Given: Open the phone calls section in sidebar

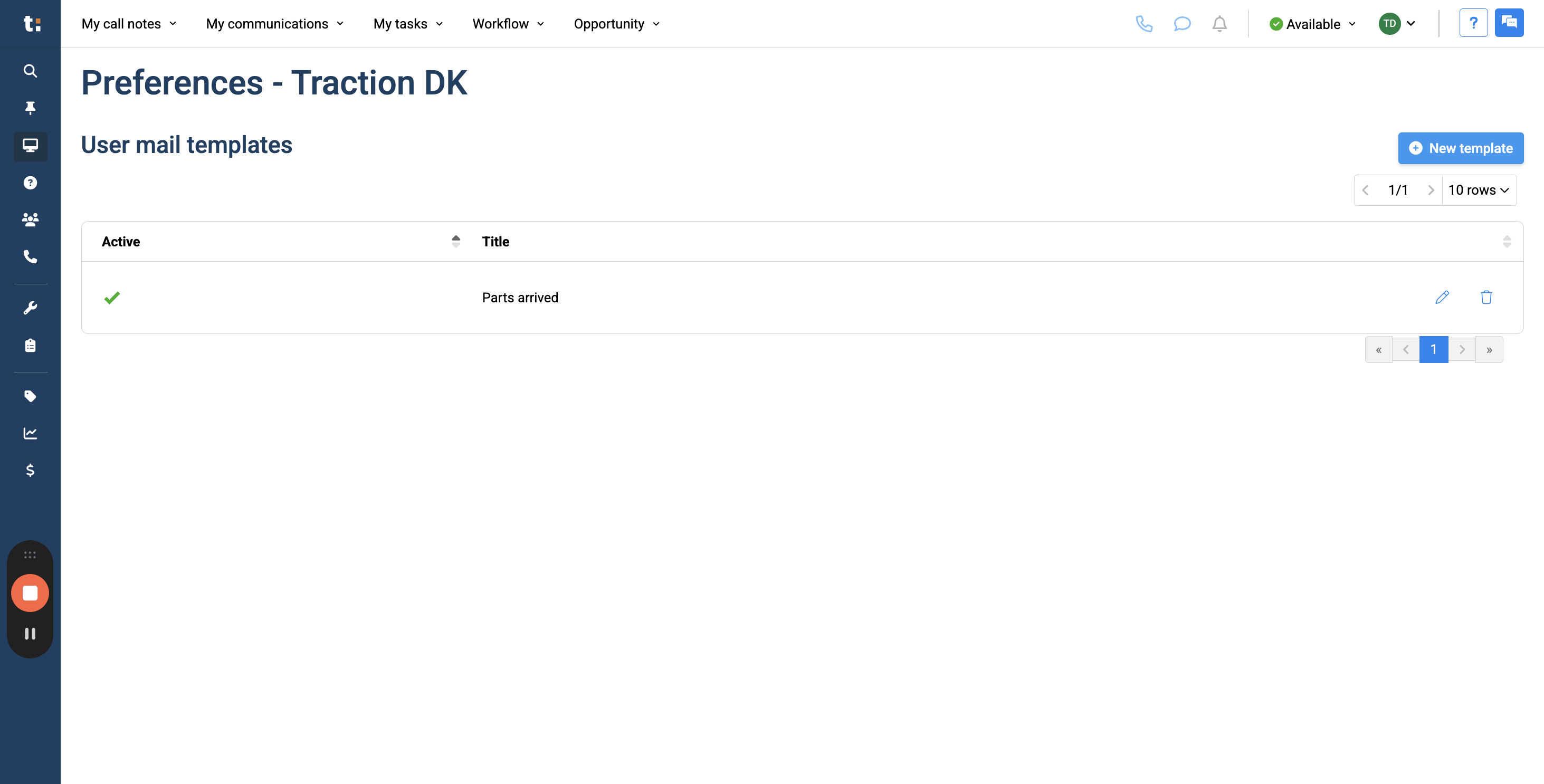Looking at the screenshot, I should coord(30,257).
